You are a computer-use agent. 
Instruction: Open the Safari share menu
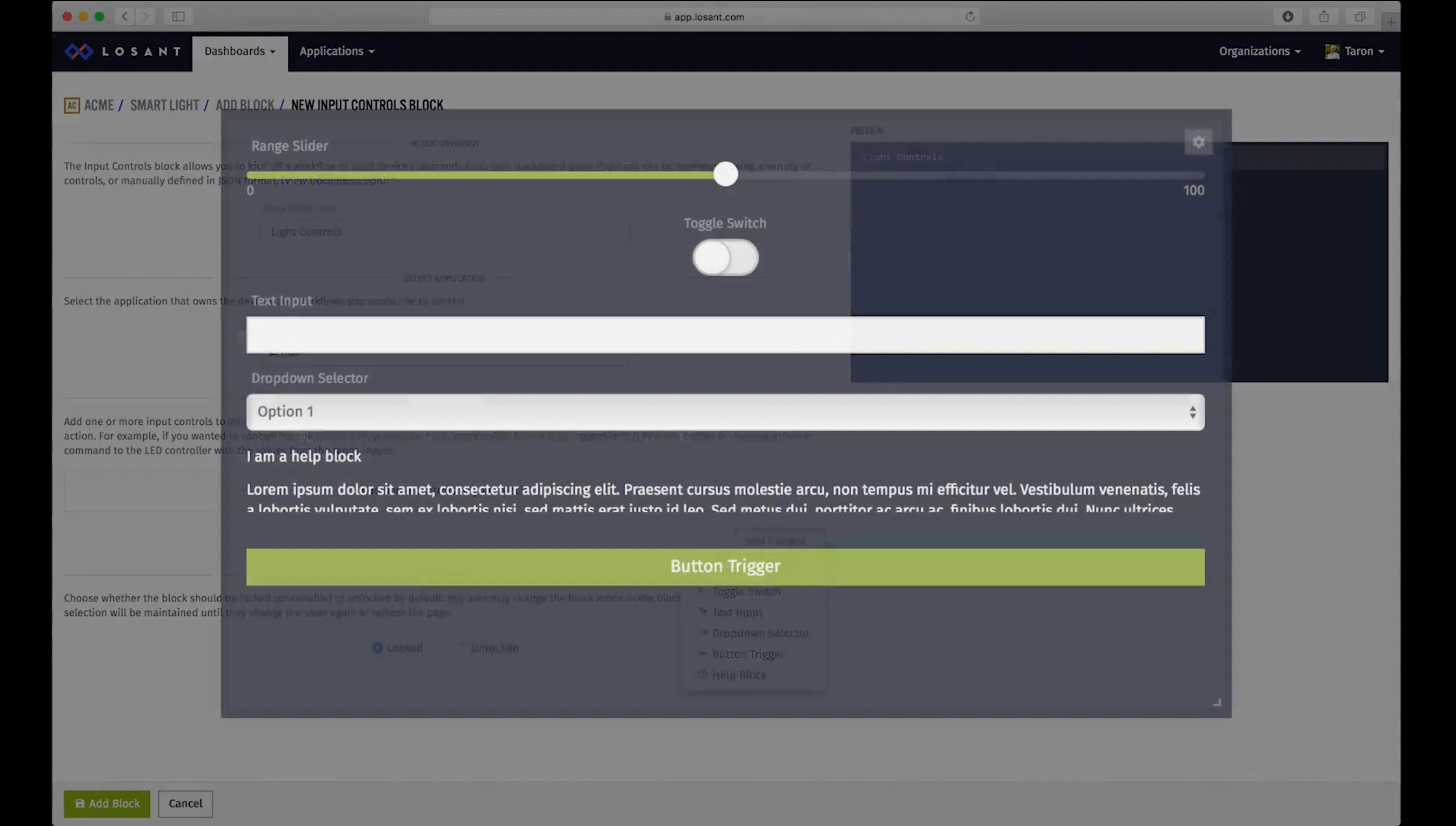pyautogui.click(x=1324, y=16)
